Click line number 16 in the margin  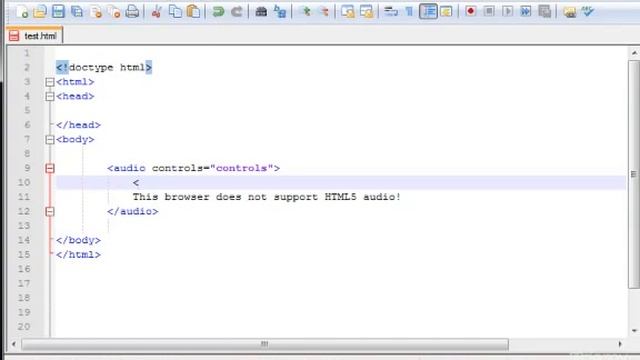click(x=24, y=269)
